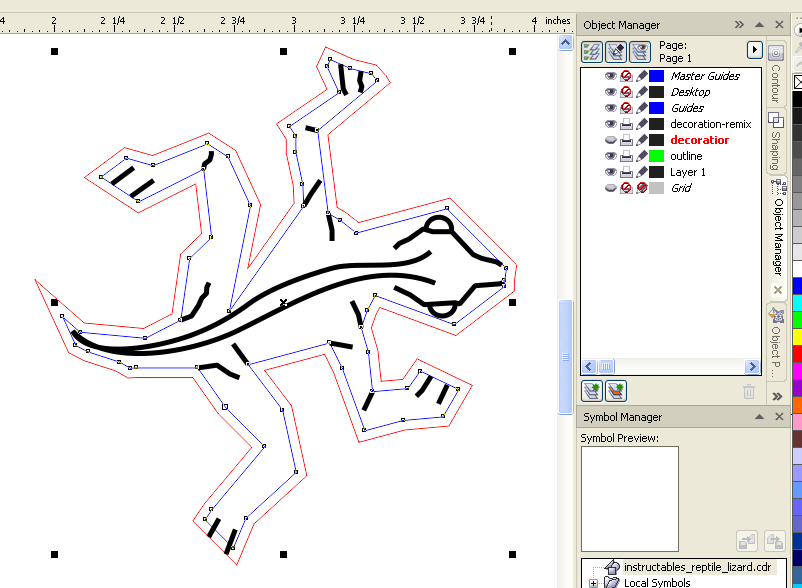Click the selection center X marker on lizard
Image resolution: width=802 pixels, height=588 pixels.
[x=283, y=303]
